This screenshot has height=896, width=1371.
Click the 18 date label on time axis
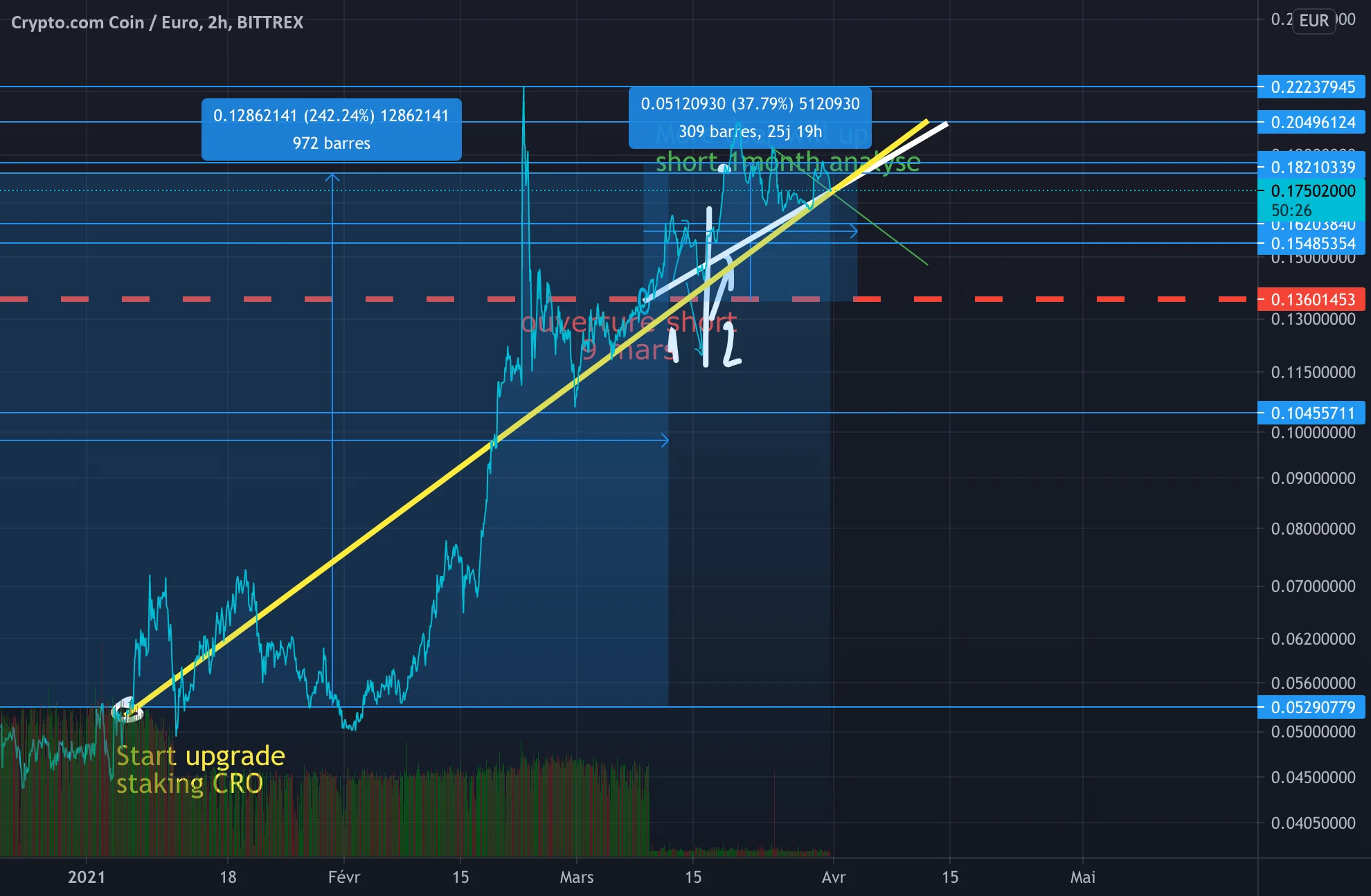(228, 877)
